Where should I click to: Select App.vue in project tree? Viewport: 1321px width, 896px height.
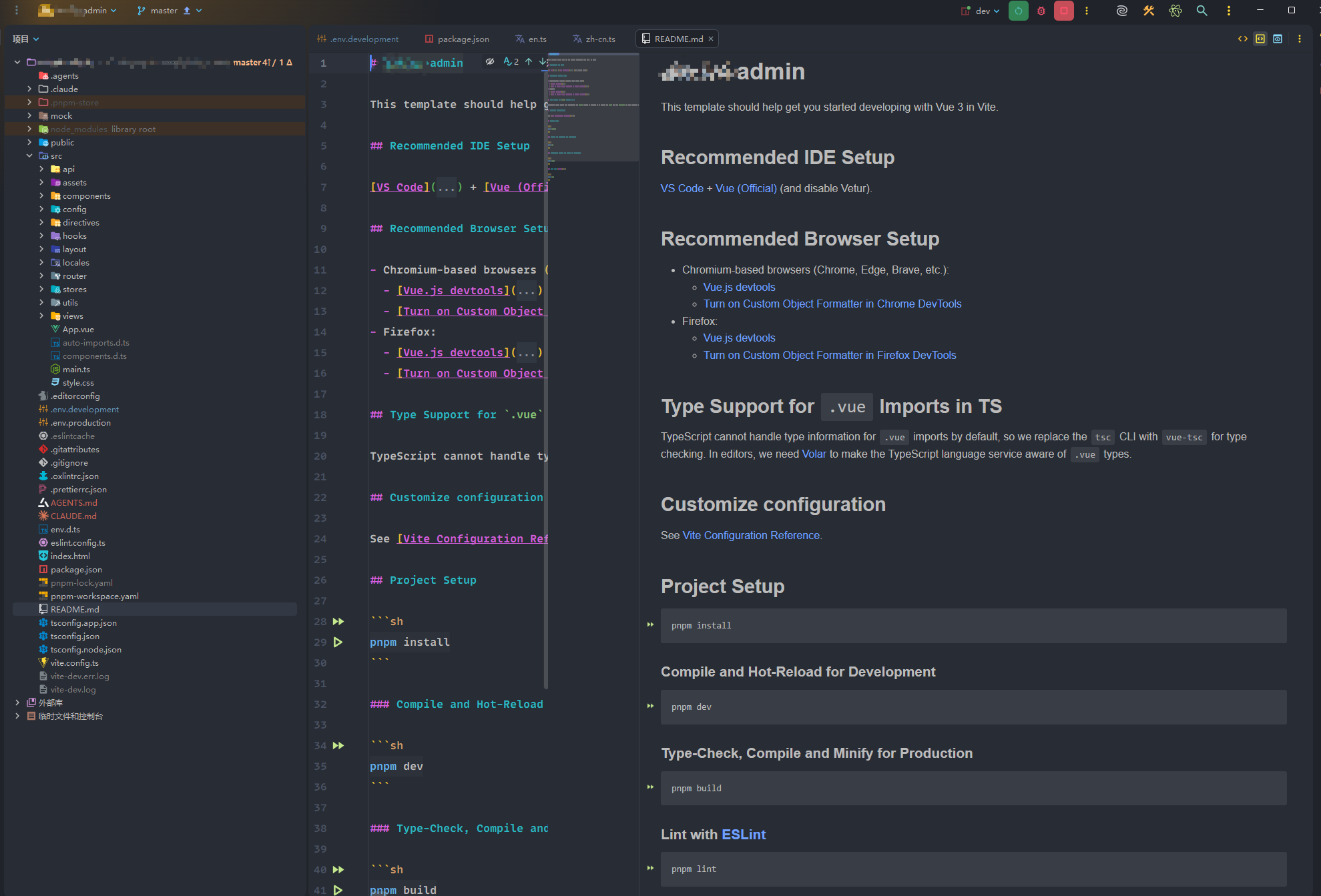[x=78, y=329]
